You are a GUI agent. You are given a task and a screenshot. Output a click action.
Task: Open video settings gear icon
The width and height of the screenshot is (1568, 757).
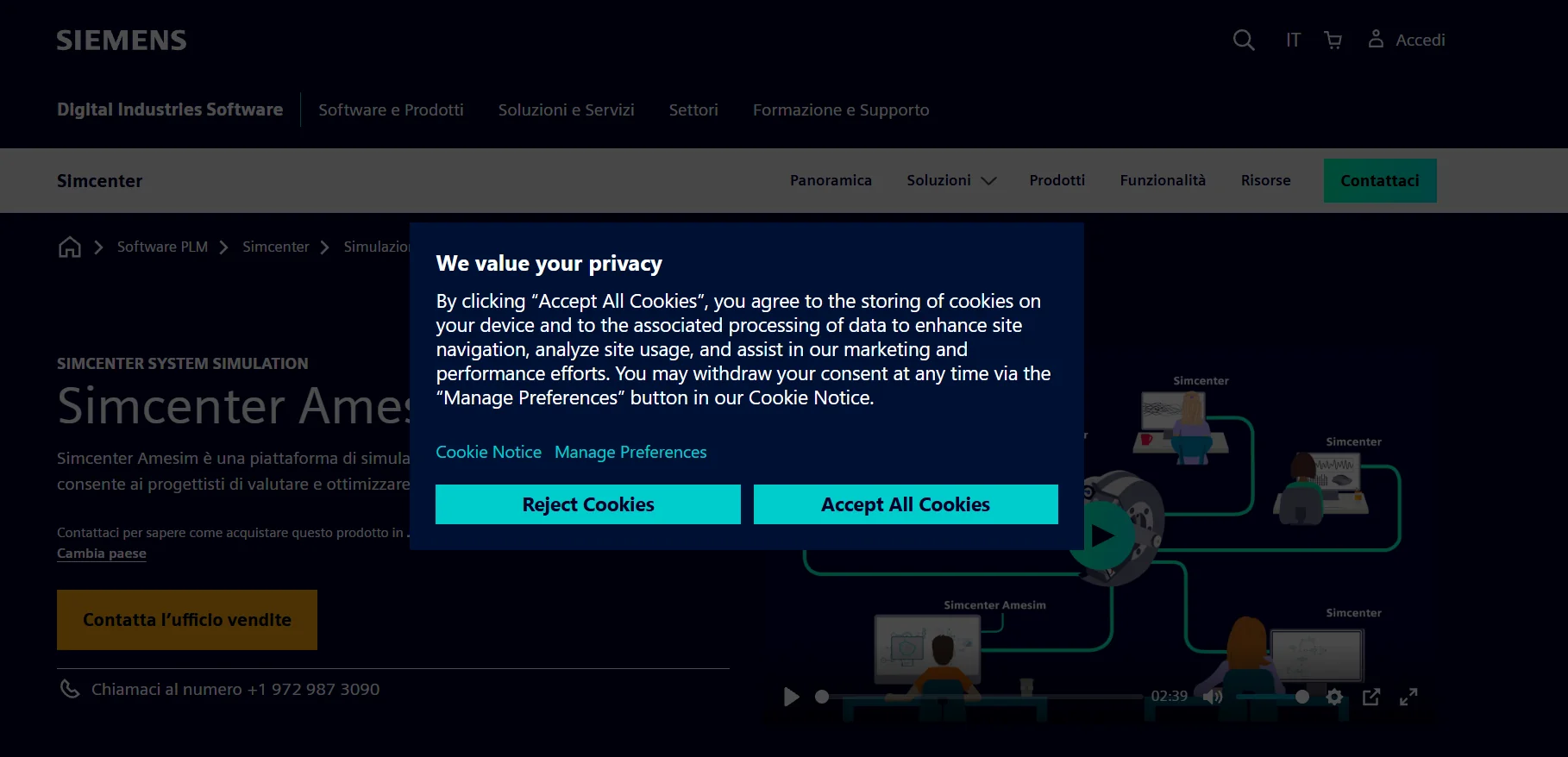tap(1334, 697)
